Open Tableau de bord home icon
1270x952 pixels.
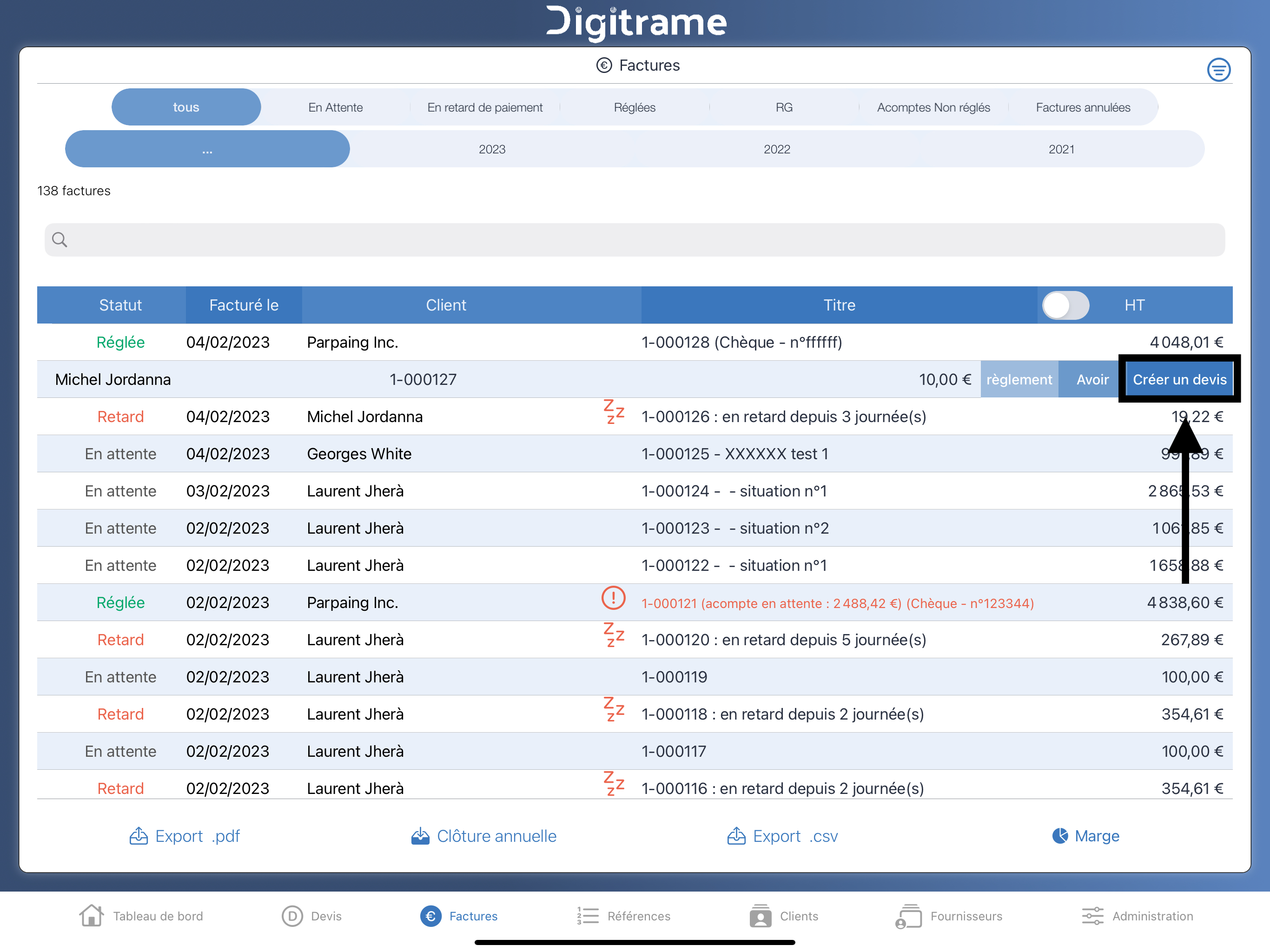pos(91,915)
